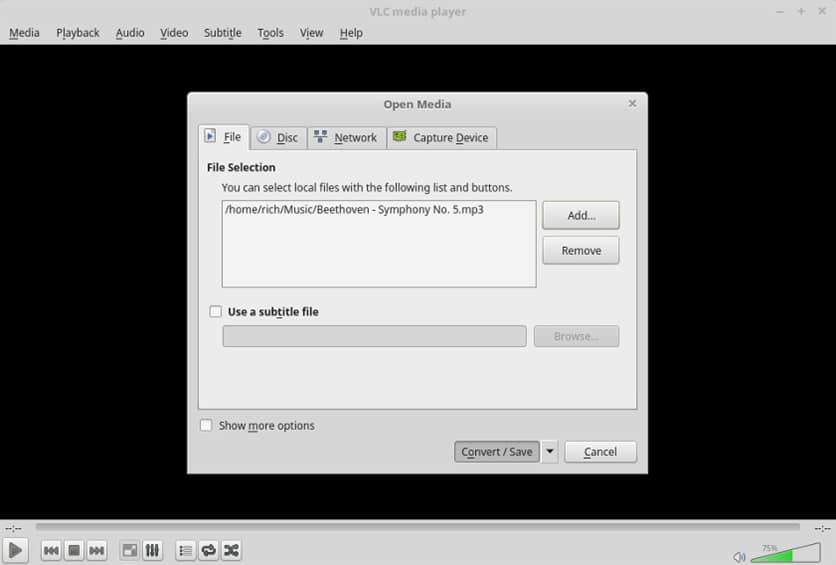Select the File tab in Open Media

223,137
